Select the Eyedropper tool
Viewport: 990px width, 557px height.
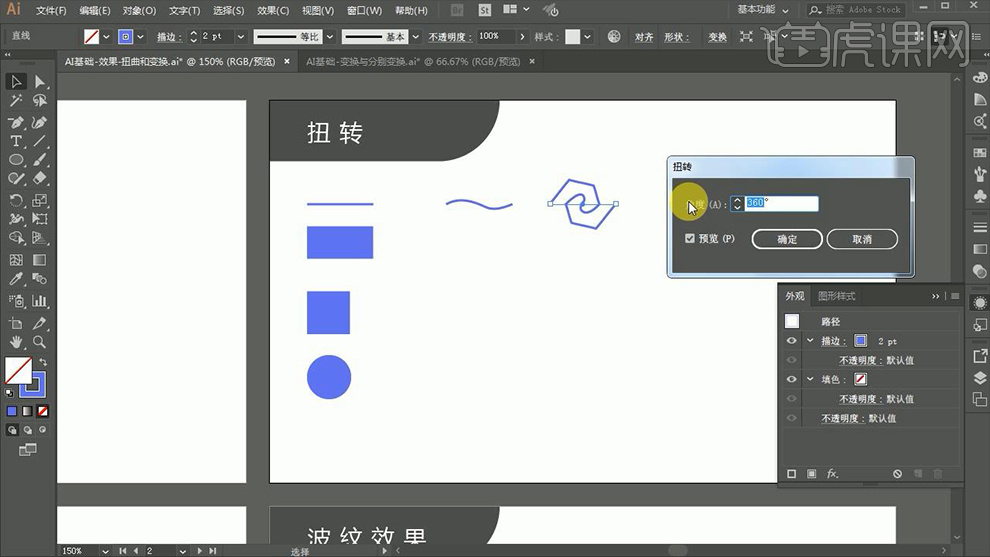(16, 280)
